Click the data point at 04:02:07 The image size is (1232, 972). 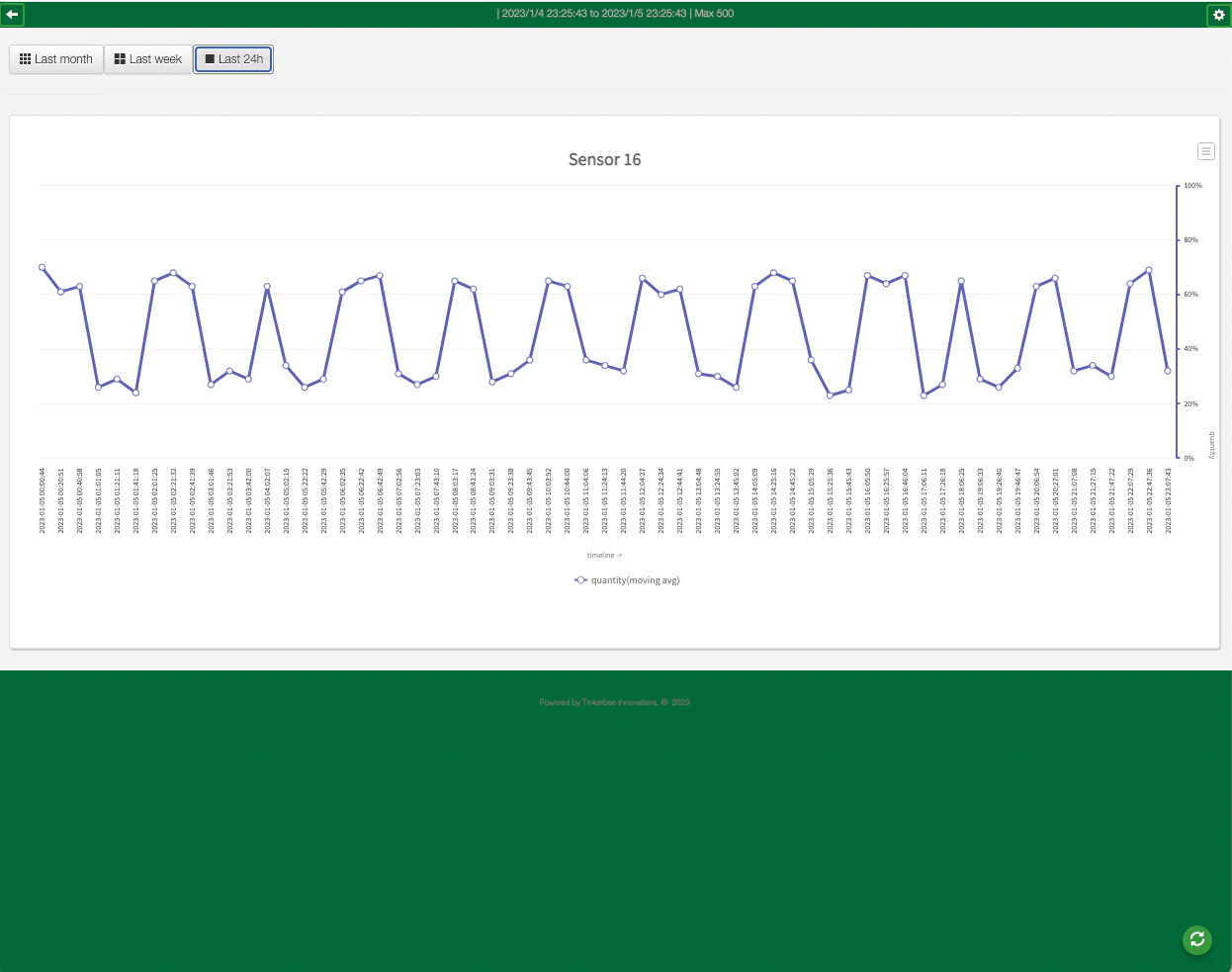pyautogui.click(x=267, y=287)
